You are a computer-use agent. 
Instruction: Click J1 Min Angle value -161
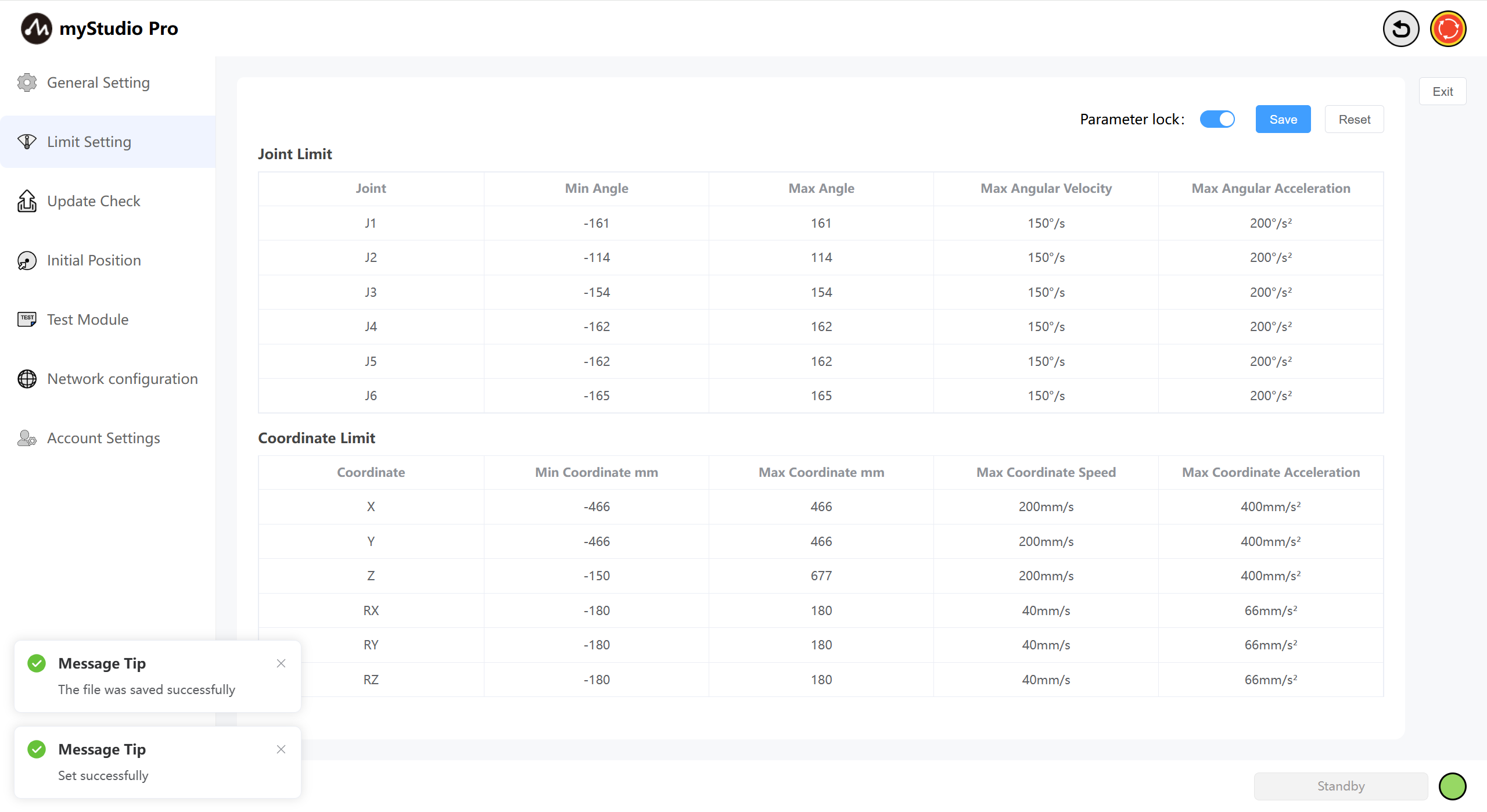[596, 223]
